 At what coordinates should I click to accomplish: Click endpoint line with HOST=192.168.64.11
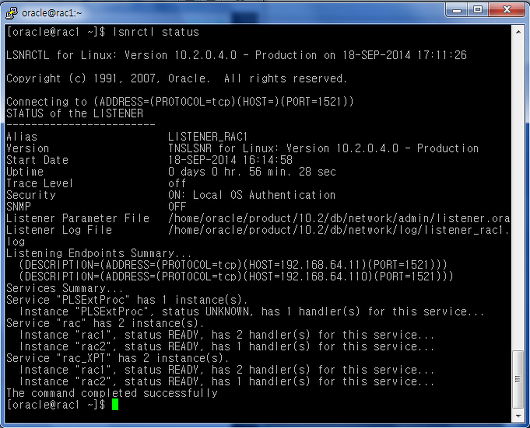point(233,265)
